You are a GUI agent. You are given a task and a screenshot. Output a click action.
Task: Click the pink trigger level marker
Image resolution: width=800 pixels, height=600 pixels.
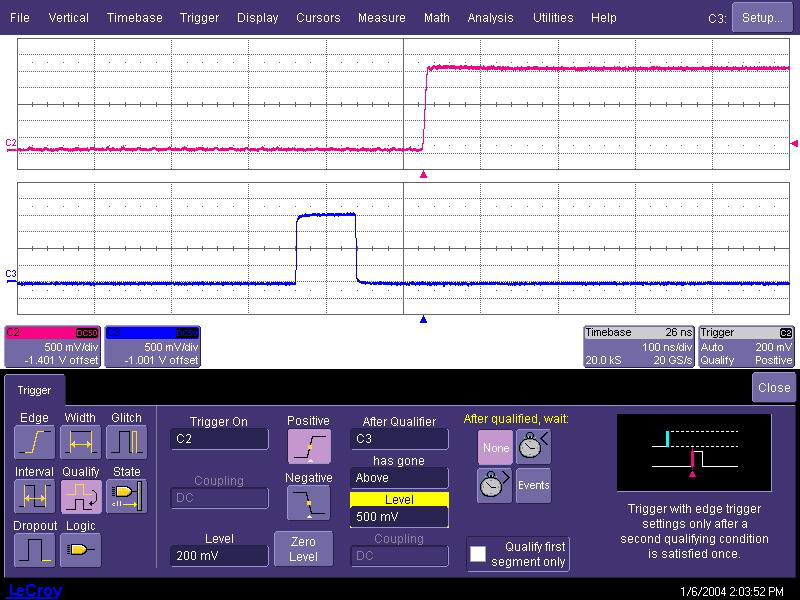click(794, 144)
